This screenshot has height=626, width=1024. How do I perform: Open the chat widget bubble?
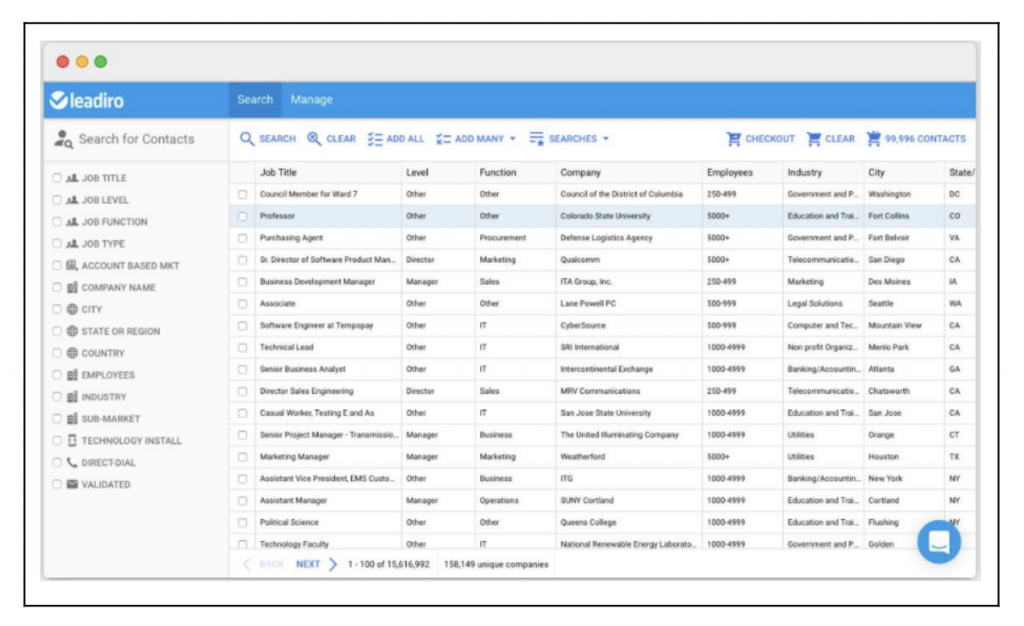(x=938, y=541)
